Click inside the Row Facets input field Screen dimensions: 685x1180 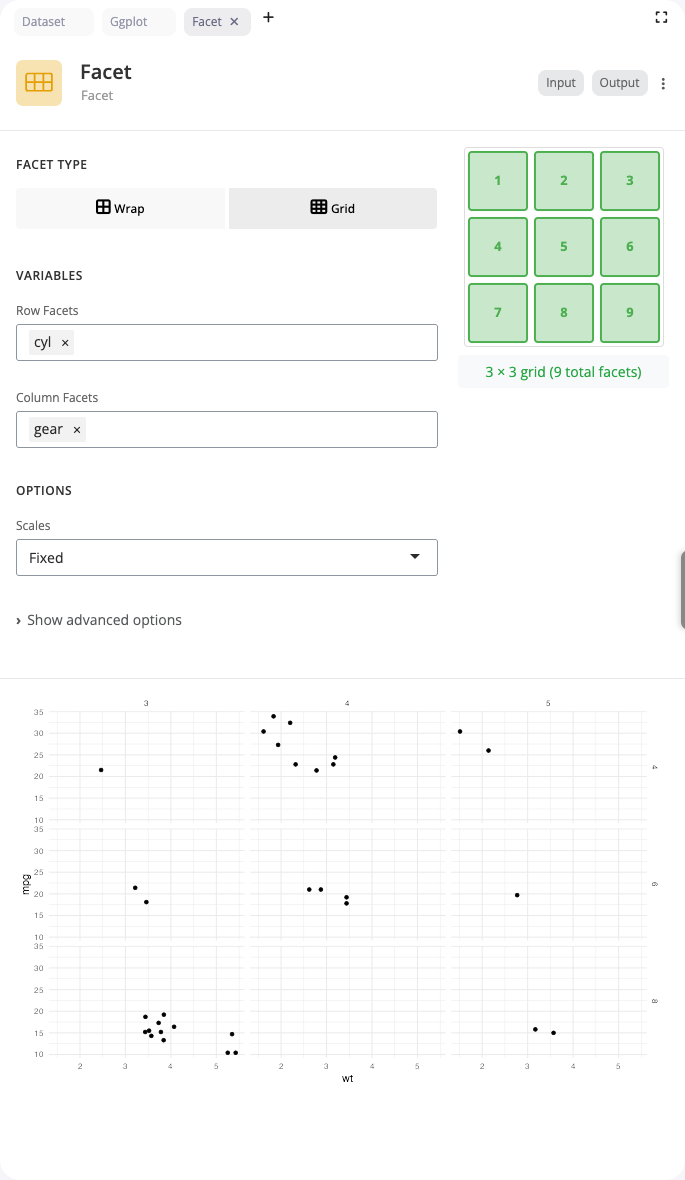point(250,342)
